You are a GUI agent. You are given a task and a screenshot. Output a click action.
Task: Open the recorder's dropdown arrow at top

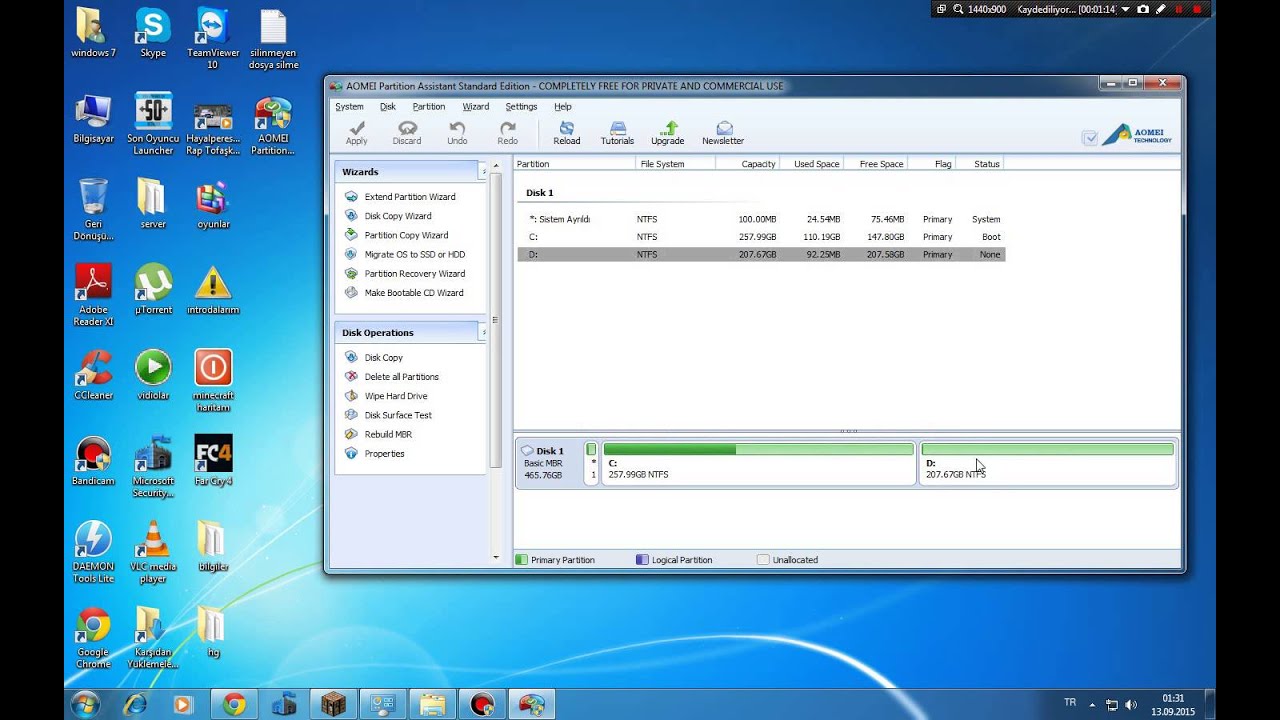coord(1125,9)
